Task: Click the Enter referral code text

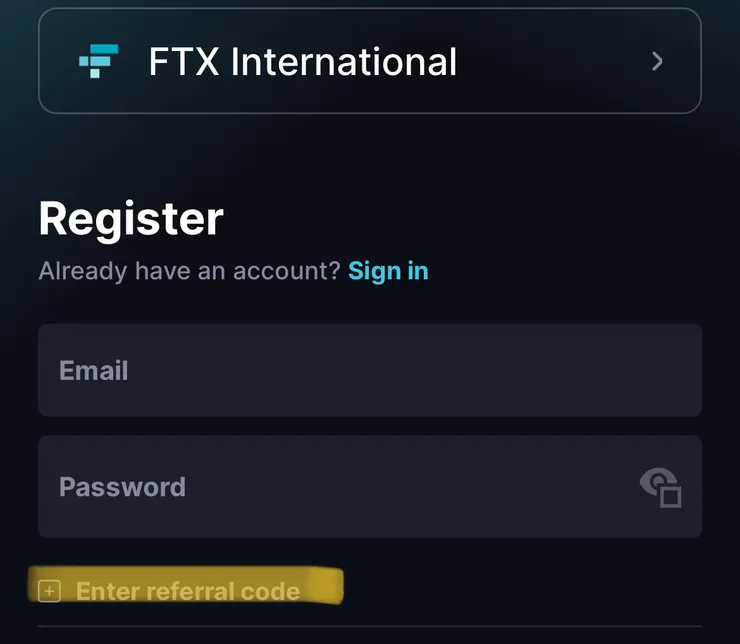Action: point(188,591)
